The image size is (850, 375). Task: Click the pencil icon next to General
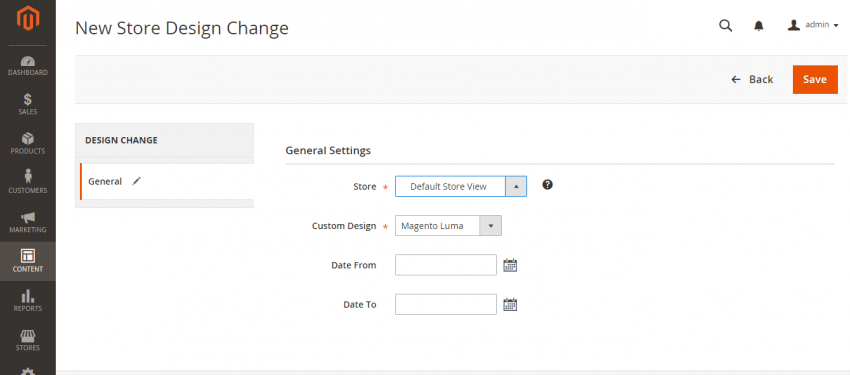pos(137,181)
